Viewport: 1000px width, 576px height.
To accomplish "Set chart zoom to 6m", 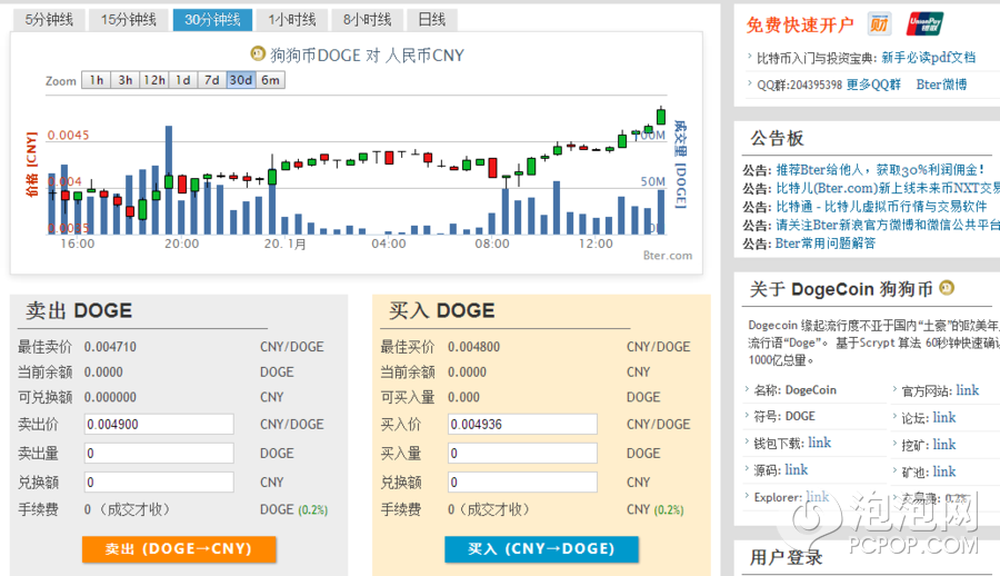I will coord(270,80).
